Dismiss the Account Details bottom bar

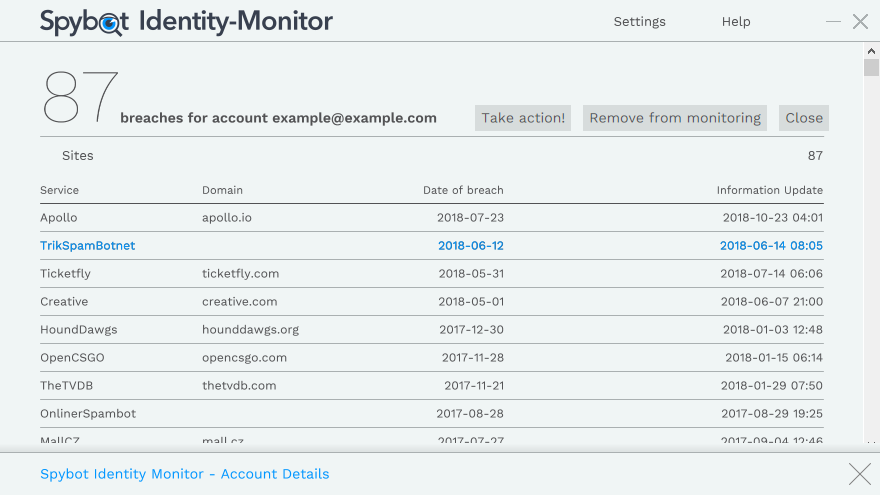[x=859, y=474]
